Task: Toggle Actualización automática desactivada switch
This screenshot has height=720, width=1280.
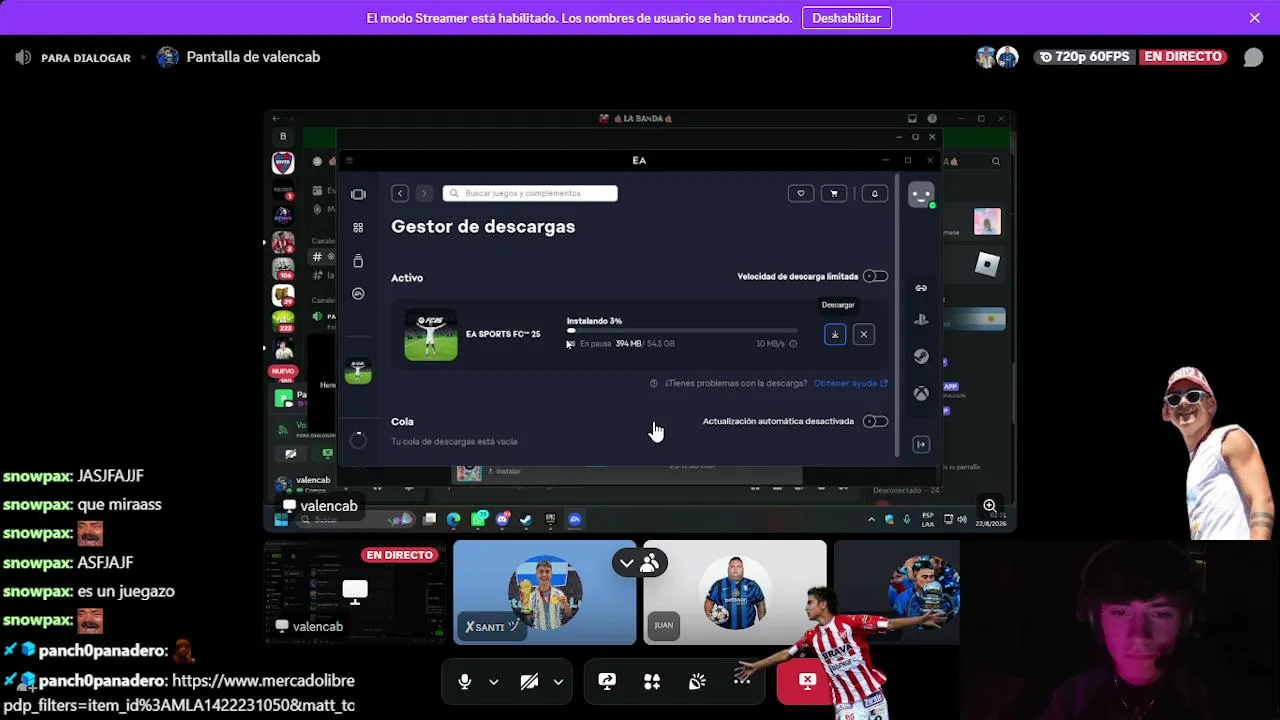Action: coord(875,421)
